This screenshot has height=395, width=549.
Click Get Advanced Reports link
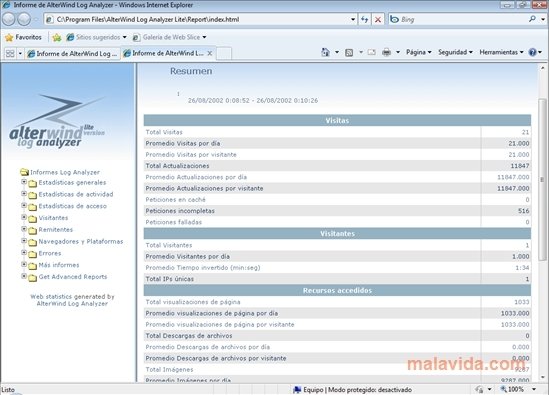(x=73, y=277)
